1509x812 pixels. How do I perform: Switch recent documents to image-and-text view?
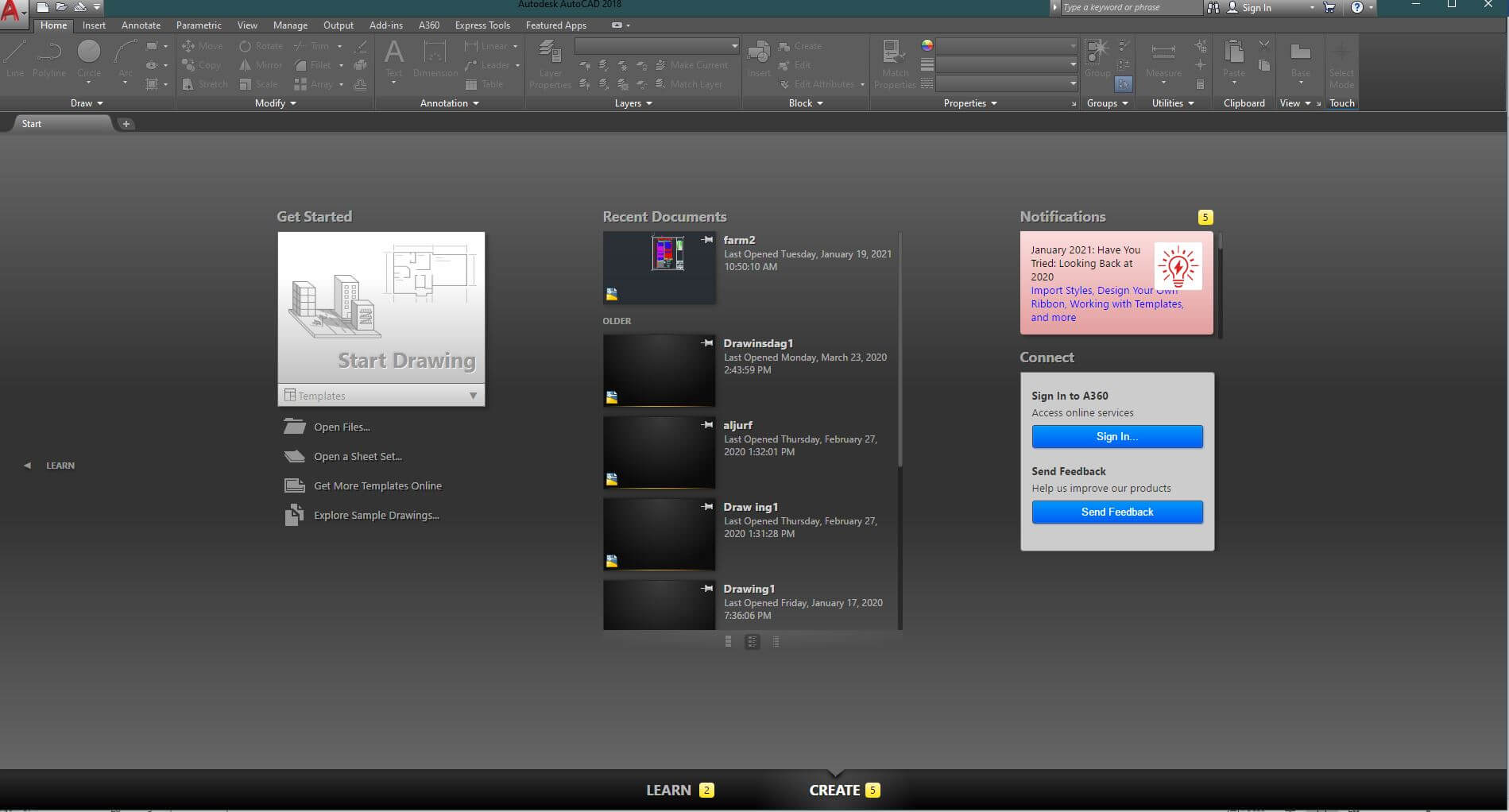point(753,642)
